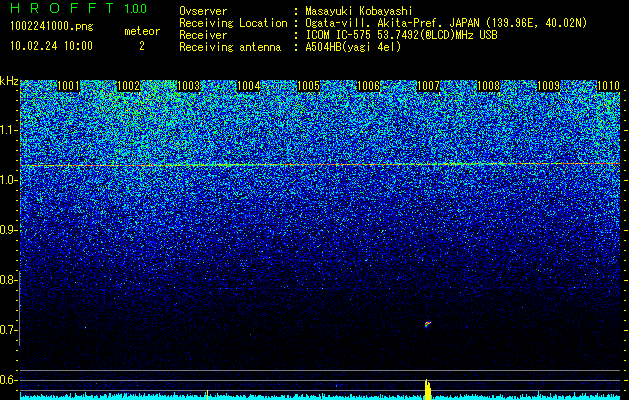This screenshot has height=400, width=629.
Task: Click the 1006 time marker label
Action: pos(369,86)
